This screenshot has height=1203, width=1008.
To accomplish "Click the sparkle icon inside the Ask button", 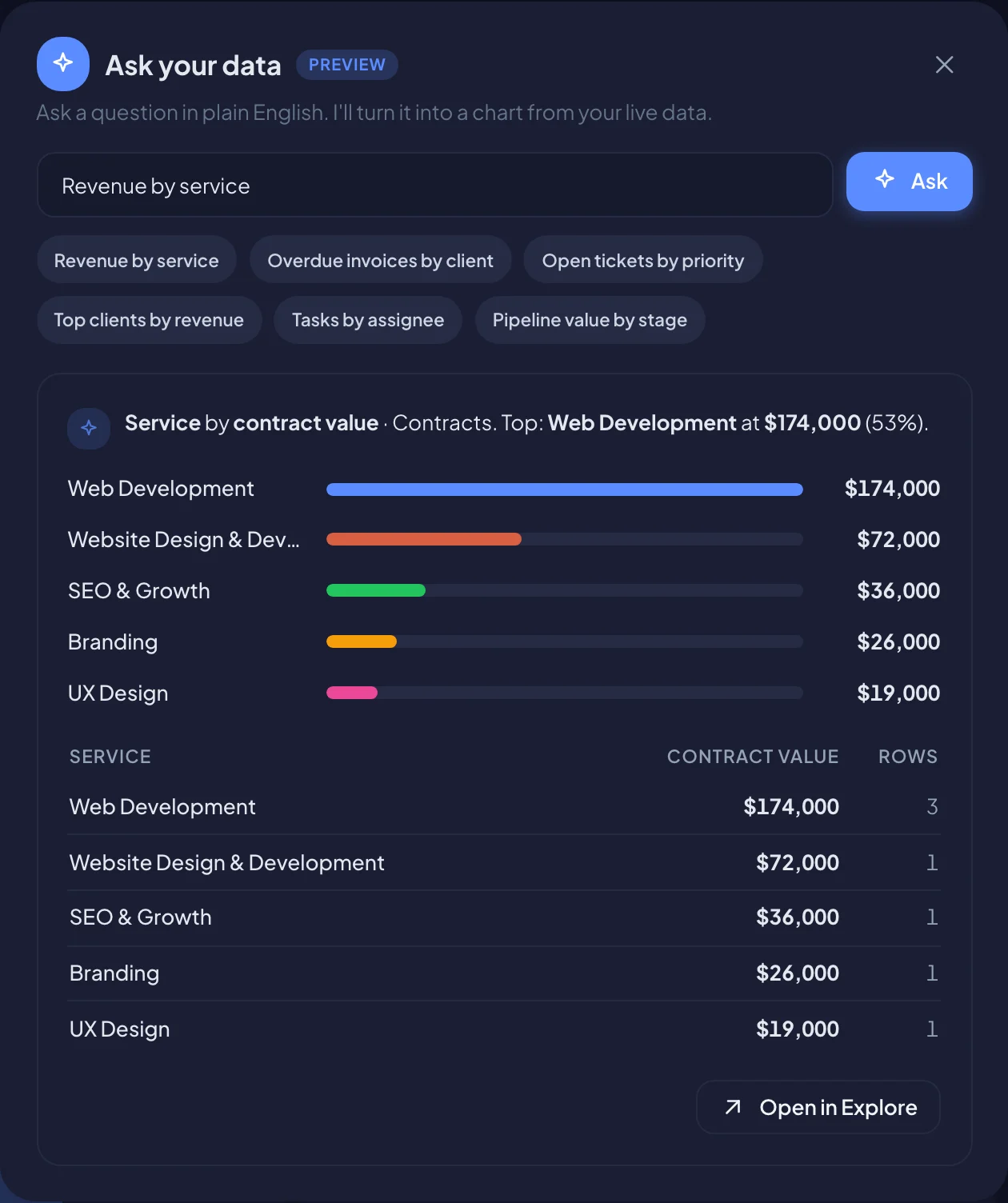I will tap(885, 179).
